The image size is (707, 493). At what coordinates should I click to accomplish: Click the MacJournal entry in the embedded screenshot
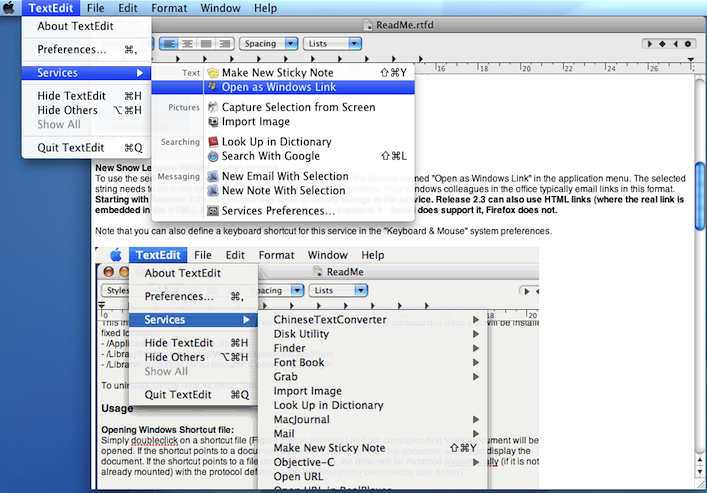[x=373, y=419]
